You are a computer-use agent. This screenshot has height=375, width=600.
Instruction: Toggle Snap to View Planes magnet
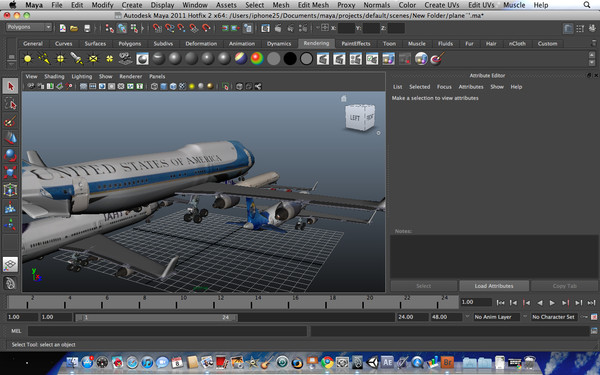194,28
